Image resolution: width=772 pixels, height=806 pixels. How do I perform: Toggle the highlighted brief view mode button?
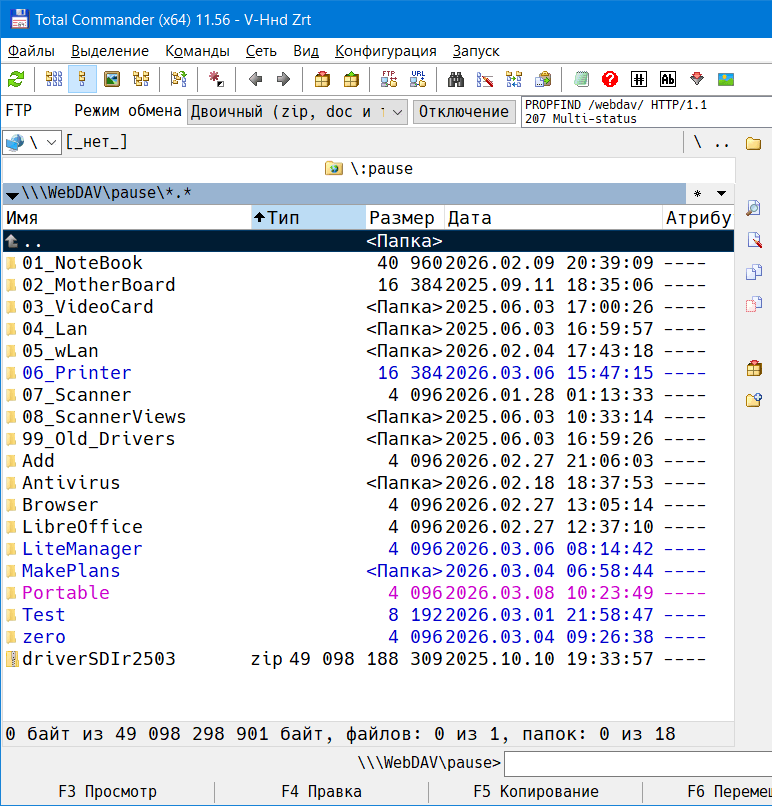pos(82,79)
